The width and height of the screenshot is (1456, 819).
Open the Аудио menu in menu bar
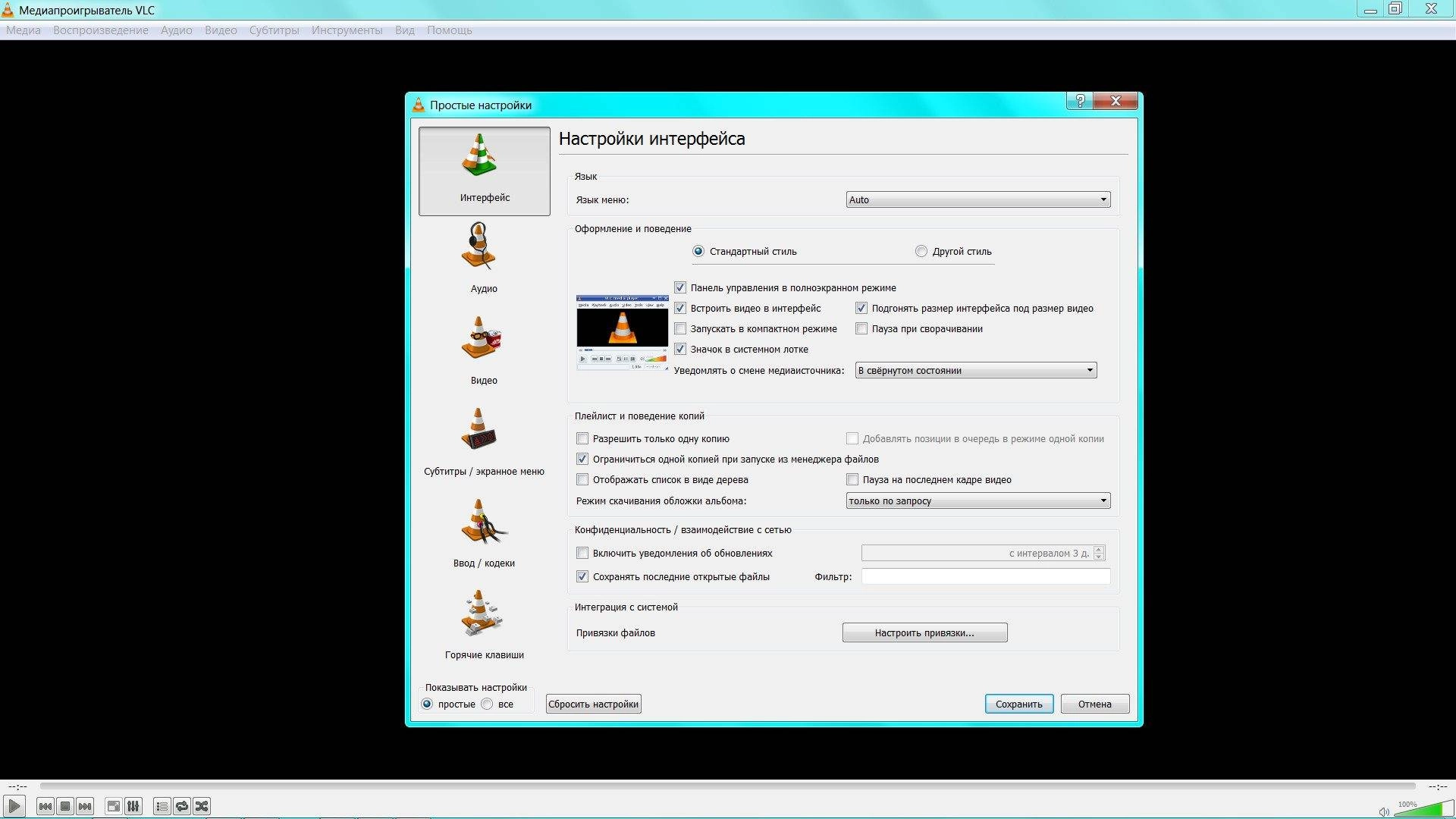(x=177, y=30)
